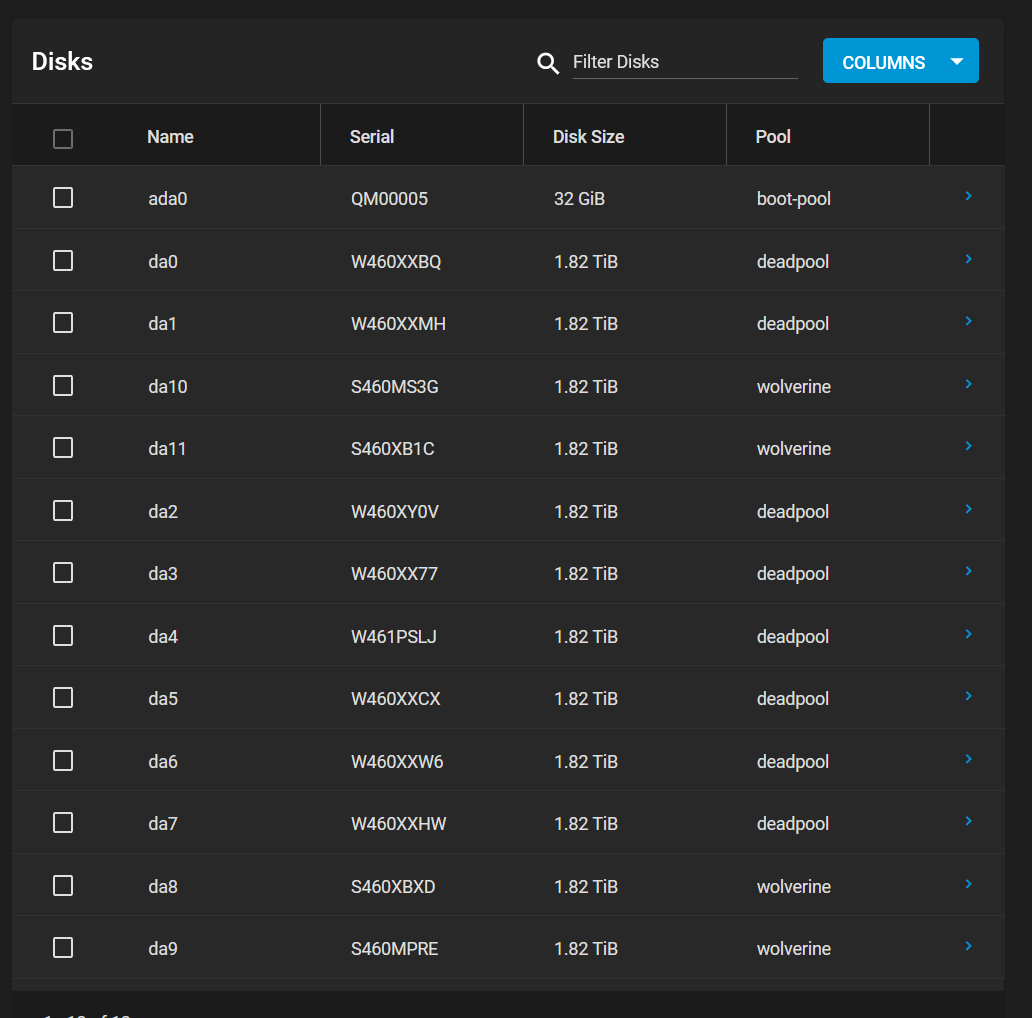The image size is (1032, 1018).
Task: Select the da5 disk checkbox
Action: pyautogui.click(x=63, y=698)
